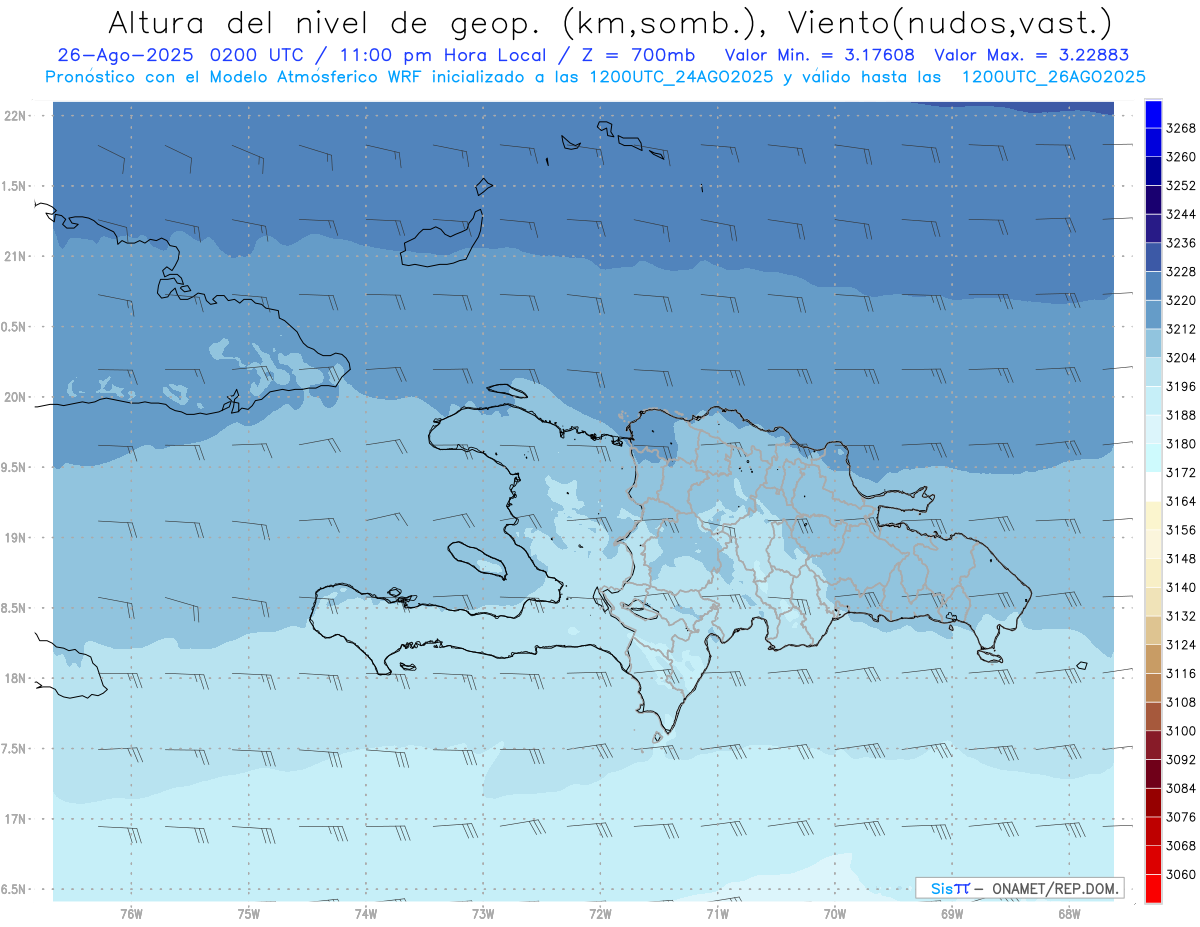This screenshot has width=1200, height=927.
Task: Click the '19N' latitude label
Action: pos(16,538)
